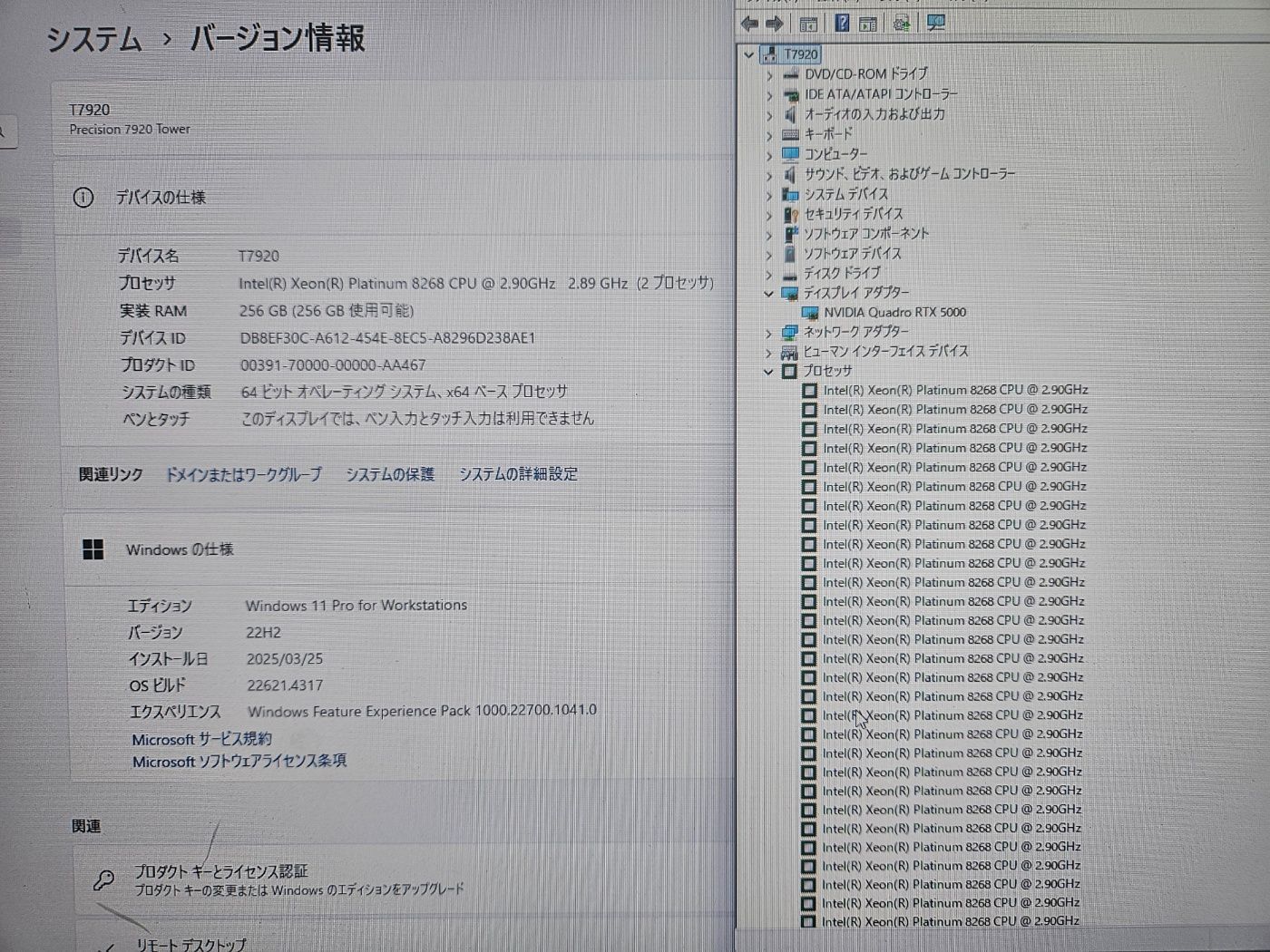Viewport: 1270px width, 952px height.
Task: Go to システム in the breadcrumb
Action: coord(93,39)
